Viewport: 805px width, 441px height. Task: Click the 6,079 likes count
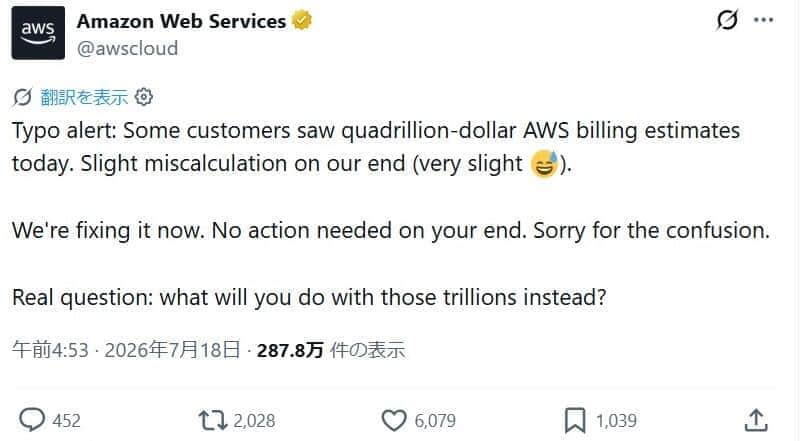[x=435, y=421]
